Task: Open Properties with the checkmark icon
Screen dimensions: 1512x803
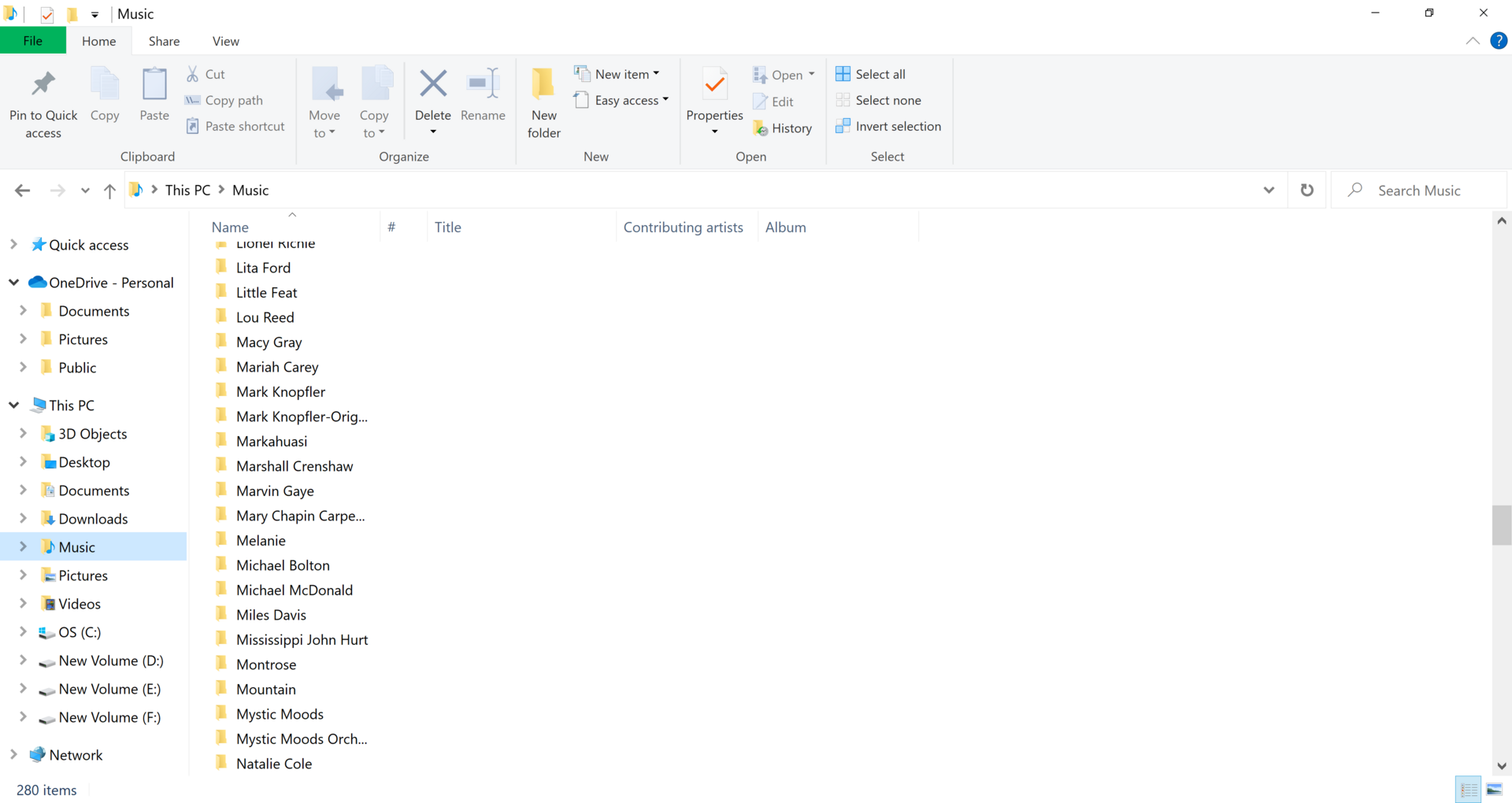Action: coord(715,83)
